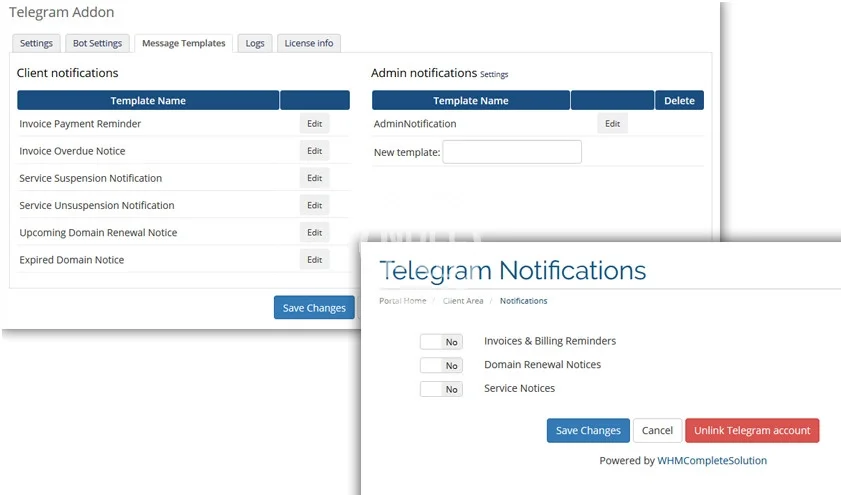The width and height of the screenshot is (841, 495).
Task: Edit Invoice Overdue Notice template
Action: pos(314,151)
